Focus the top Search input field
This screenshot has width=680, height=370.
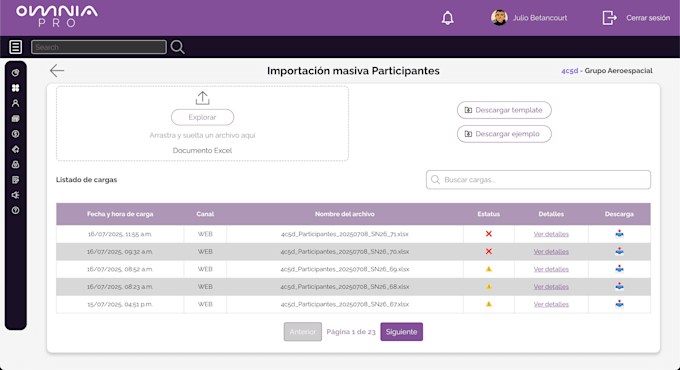(x=99, y=47)
